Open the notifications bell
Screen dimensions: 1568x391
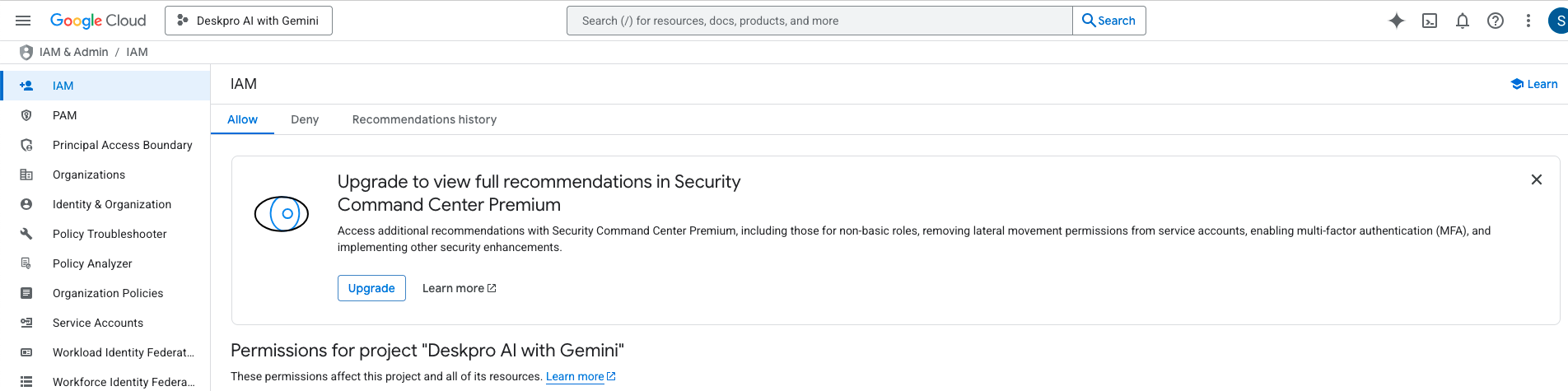tap(1463, 21)
